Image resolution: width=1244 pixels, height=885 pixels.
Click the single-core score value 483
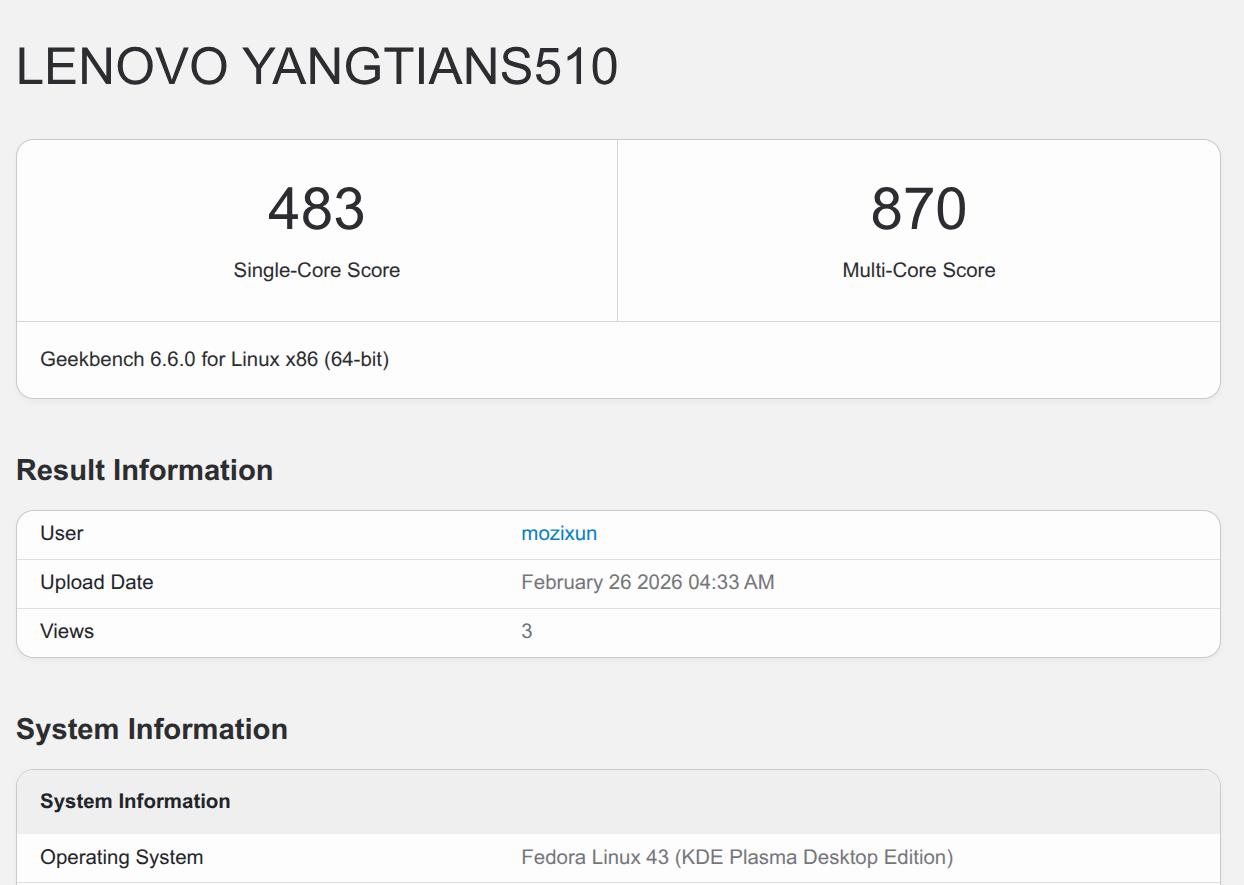point(316,209)
